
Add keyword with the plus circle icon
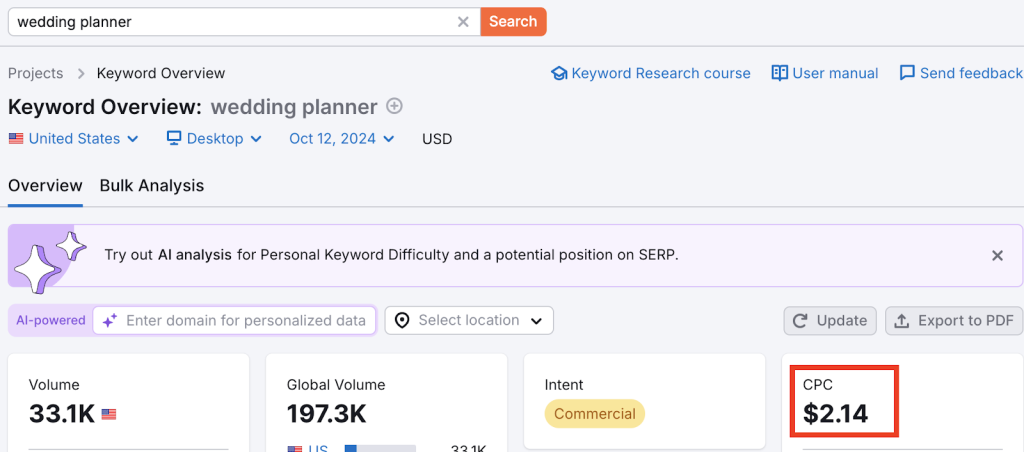point(394,106)
